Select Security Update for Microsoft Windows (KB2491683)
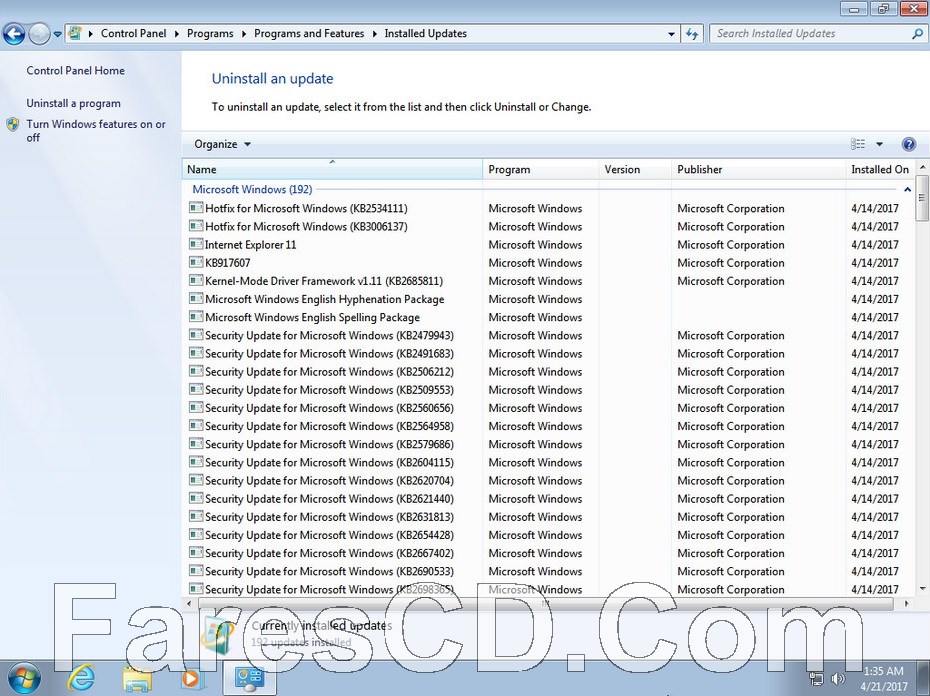The image size is (930, 696). click(329, 354)
